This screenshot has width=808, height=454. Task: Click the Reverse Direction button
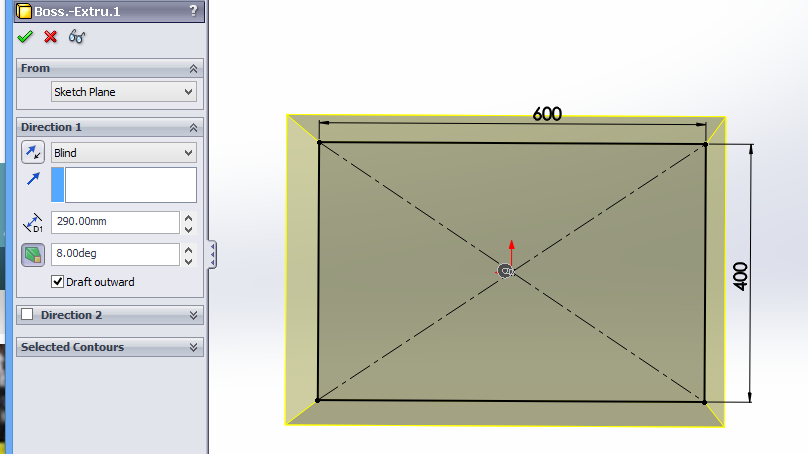click(33, 153)
